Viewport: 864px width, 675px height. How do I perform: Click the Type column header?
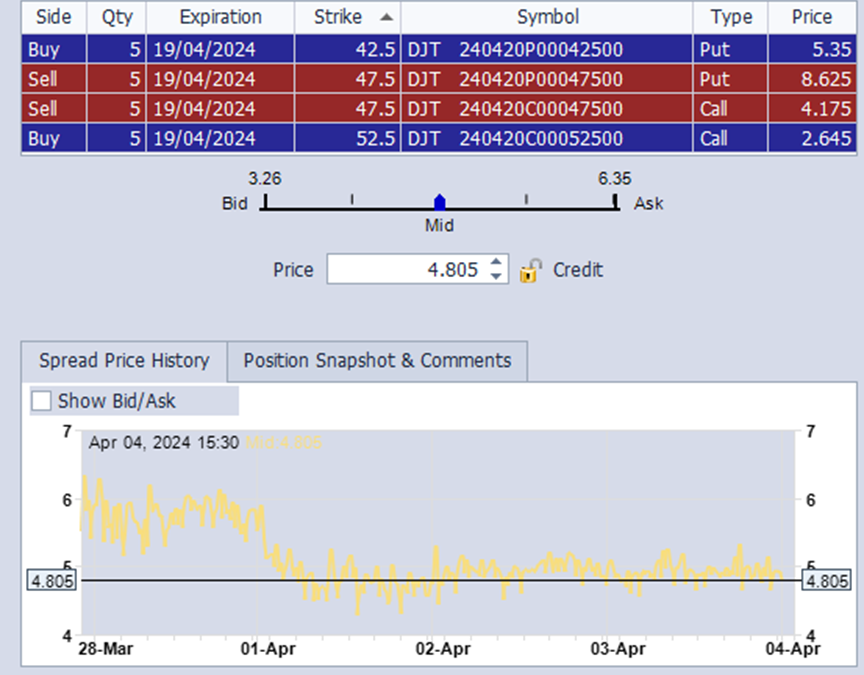730,17
